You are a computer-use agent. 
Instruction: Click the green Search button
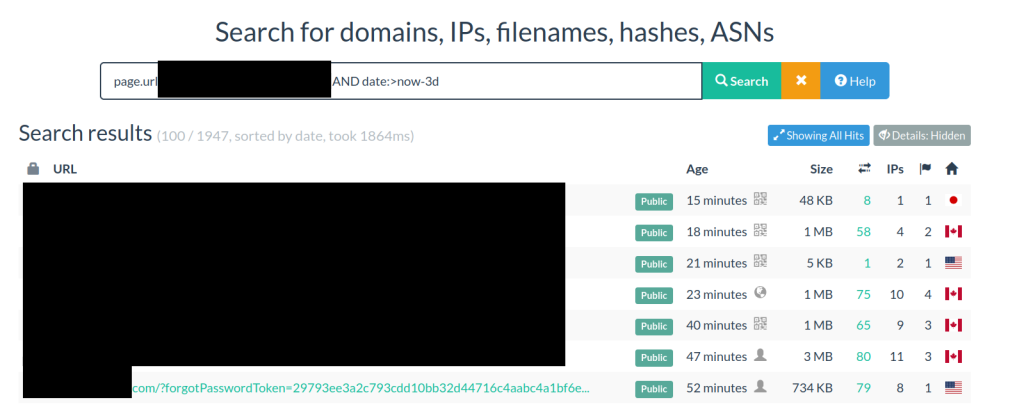(741, 81)
